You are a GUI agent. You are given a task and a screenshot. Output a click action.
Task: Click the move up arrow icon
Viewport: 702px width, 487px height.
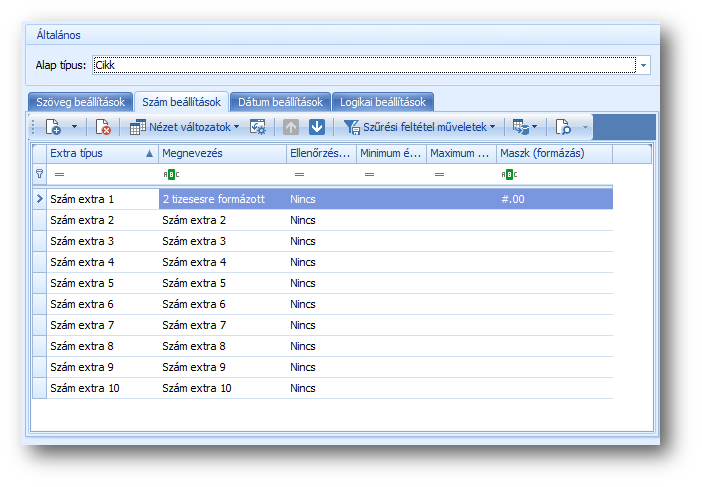coord(291,127)
